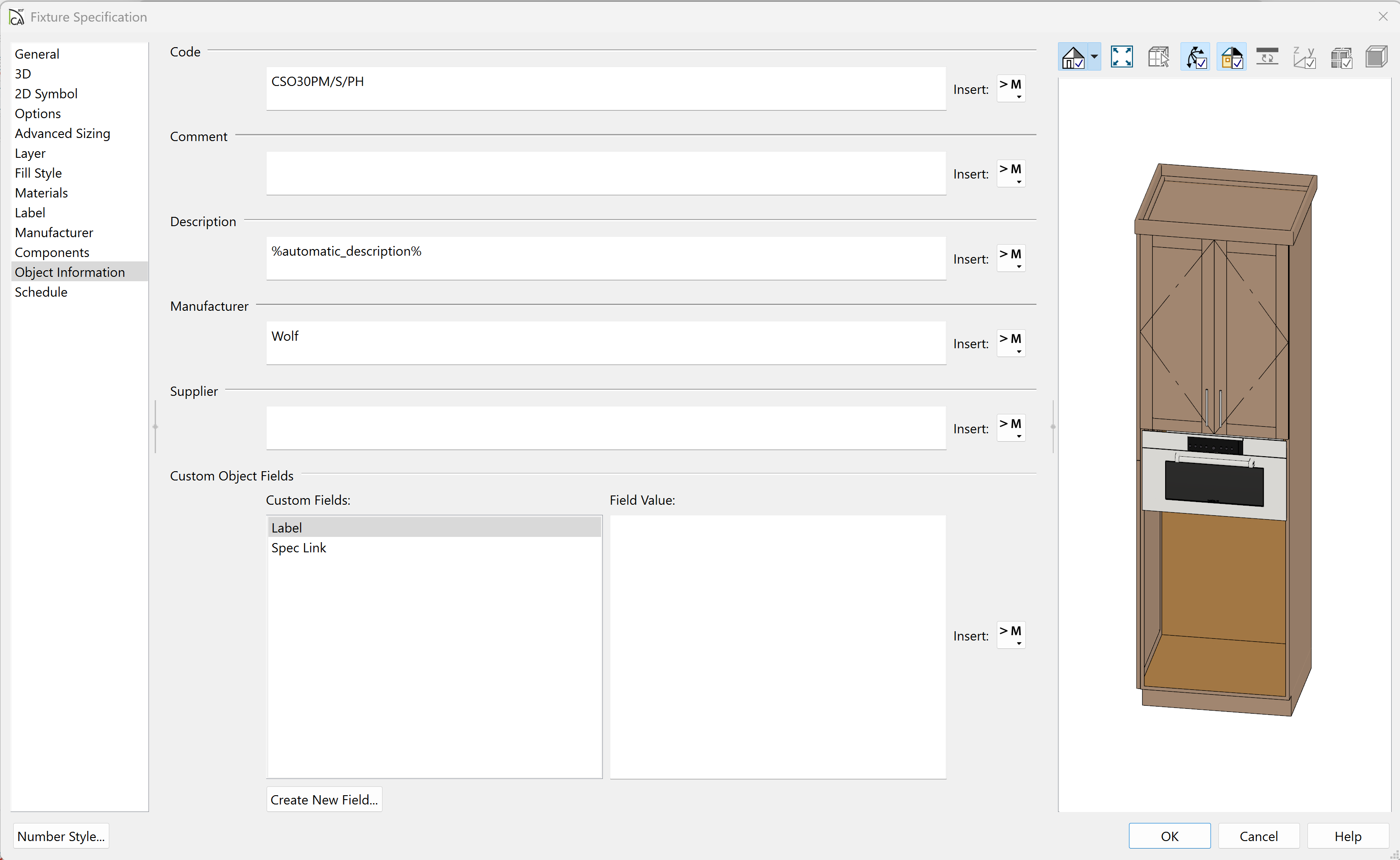
Task: Open the preview view-type dropdown arrow
Action: coord(1094,57)
